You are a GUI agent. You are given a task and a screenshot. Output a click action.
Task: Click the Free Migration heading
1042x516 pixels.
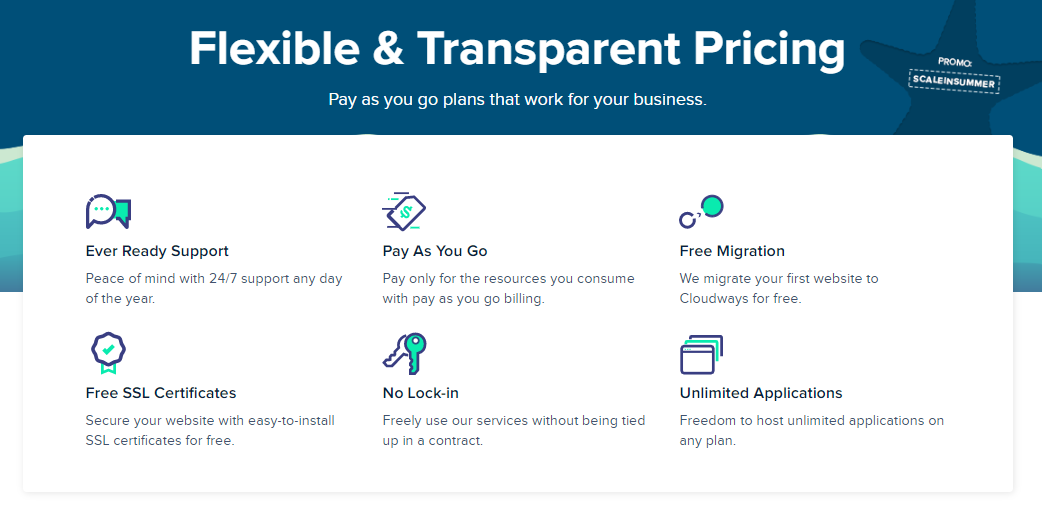pos(732,251)
